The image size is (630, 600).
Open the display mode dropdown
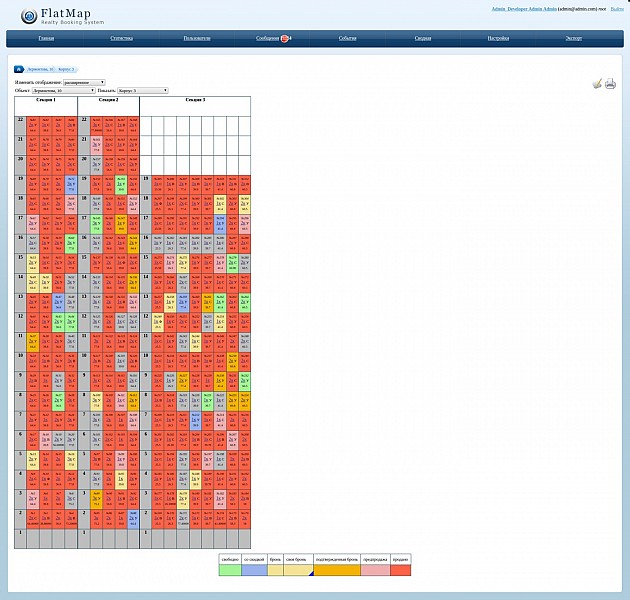coord(84,82)
